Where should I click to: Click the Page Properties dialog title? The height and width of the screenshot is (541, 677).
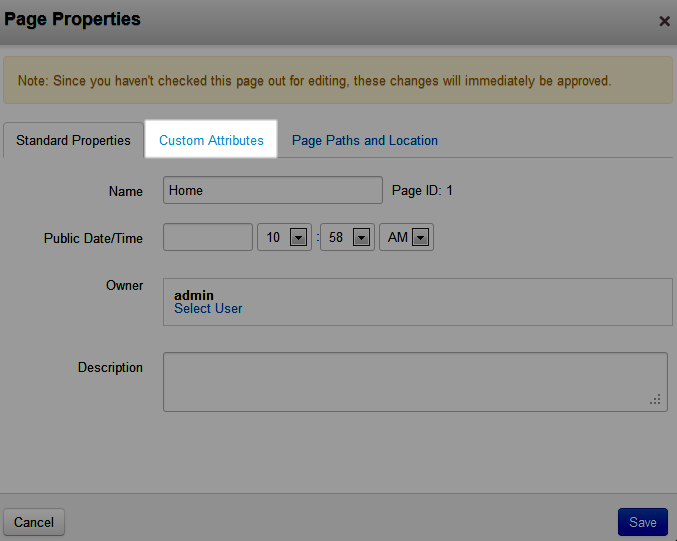(72, 19)
